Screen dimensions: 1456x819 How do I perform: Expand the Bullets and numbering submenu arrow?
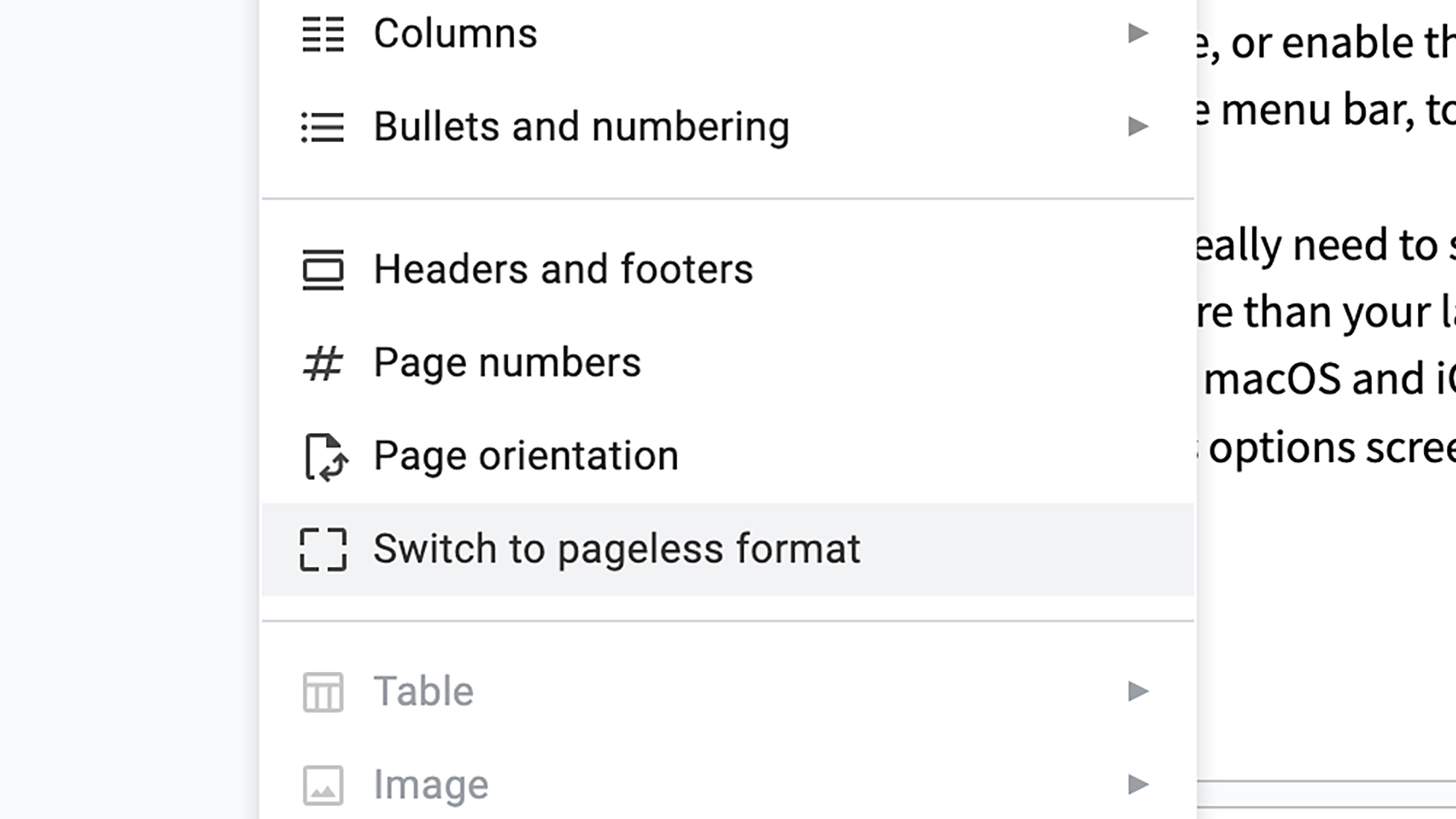[1137, 127]
